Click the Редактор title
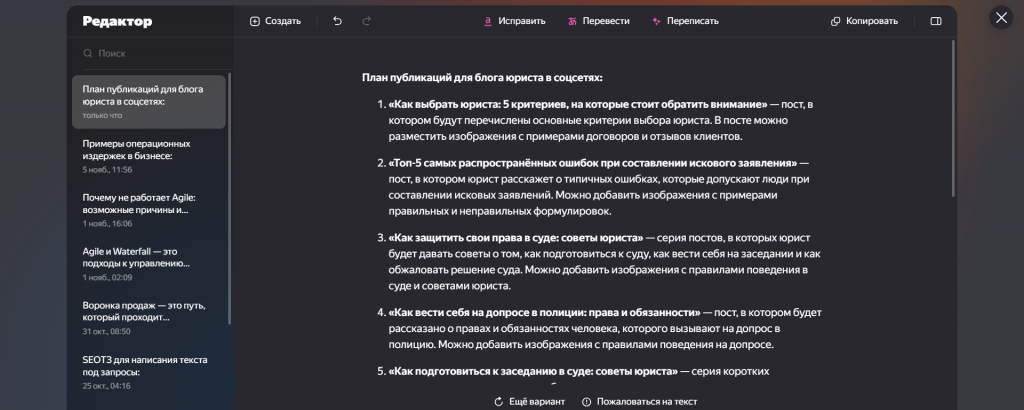 (x=118, y=22)
